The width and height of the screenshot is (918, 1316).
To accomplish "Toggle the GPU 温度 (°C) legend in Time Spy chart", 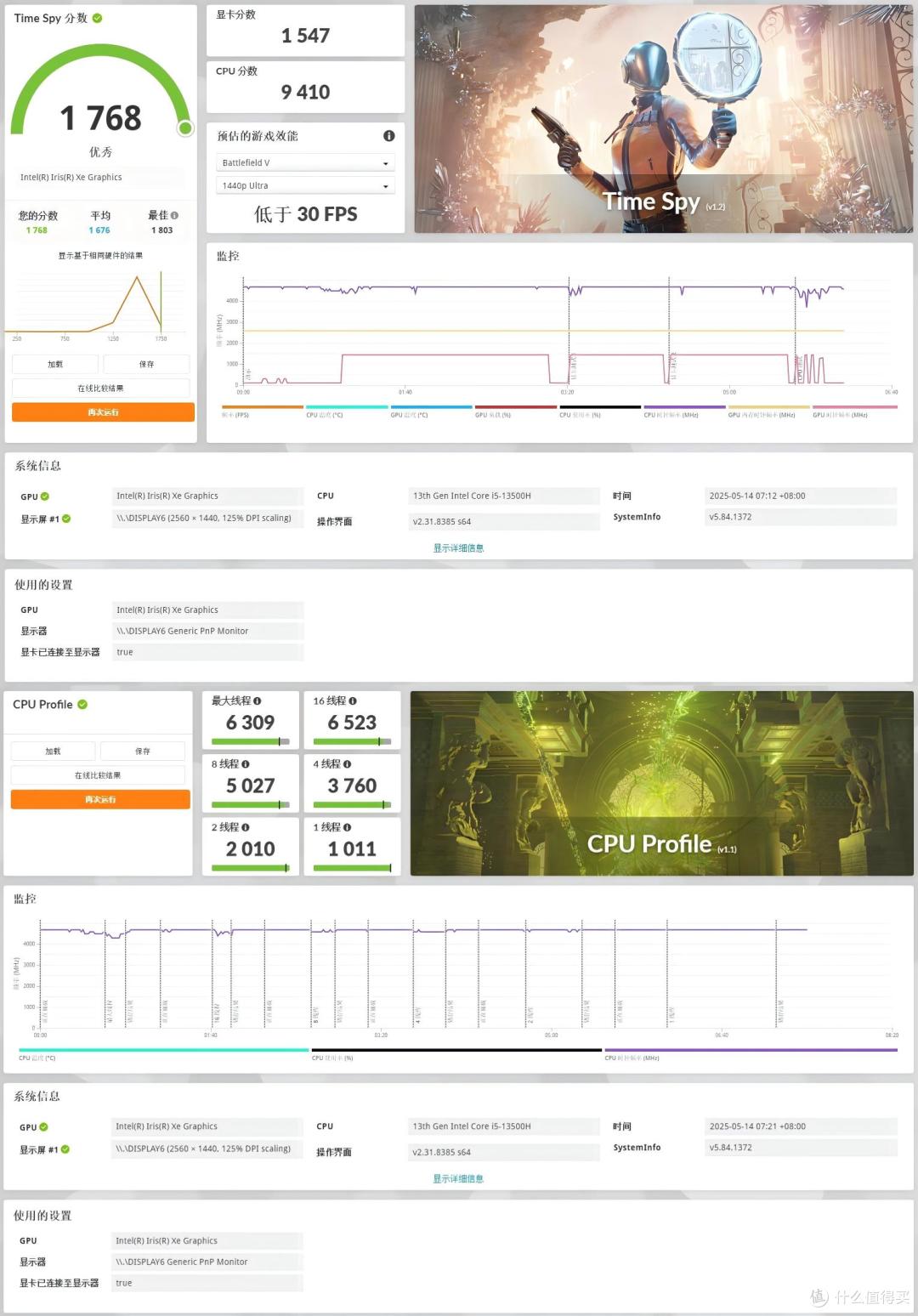I will click(431, 411).
